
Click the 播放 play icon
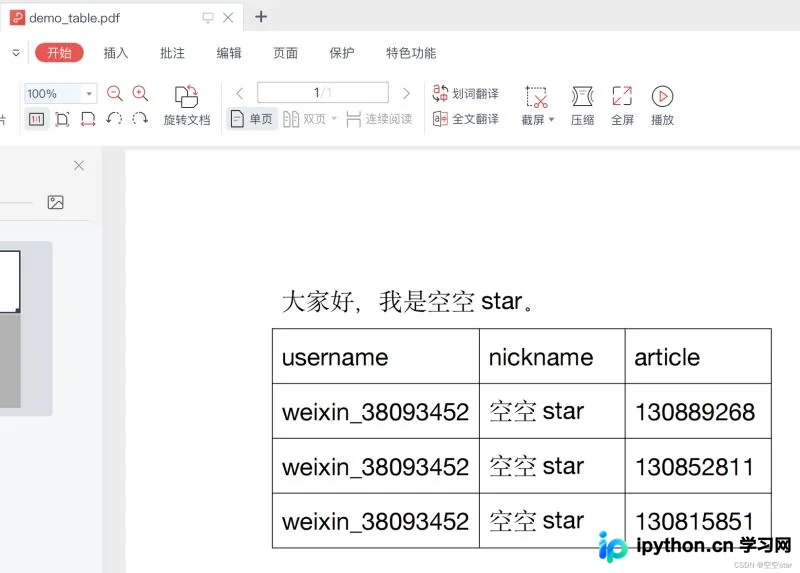pos(662,96)
